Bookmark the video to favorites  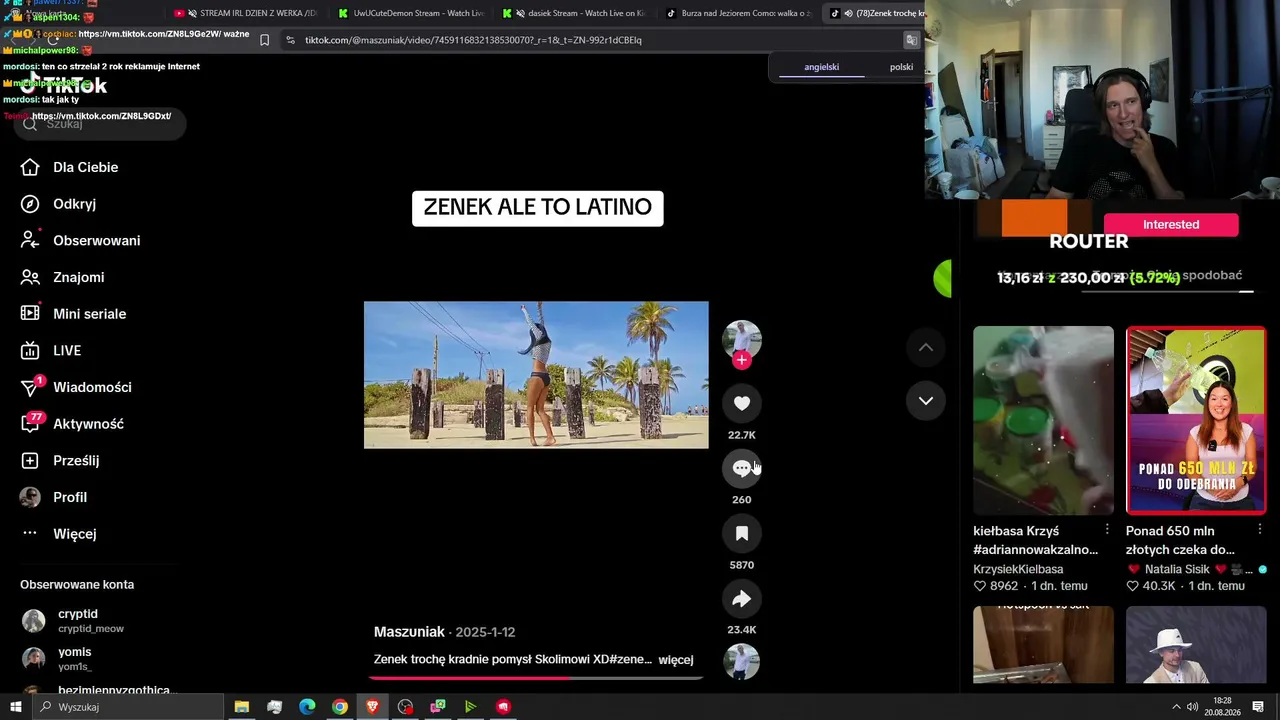742,533
